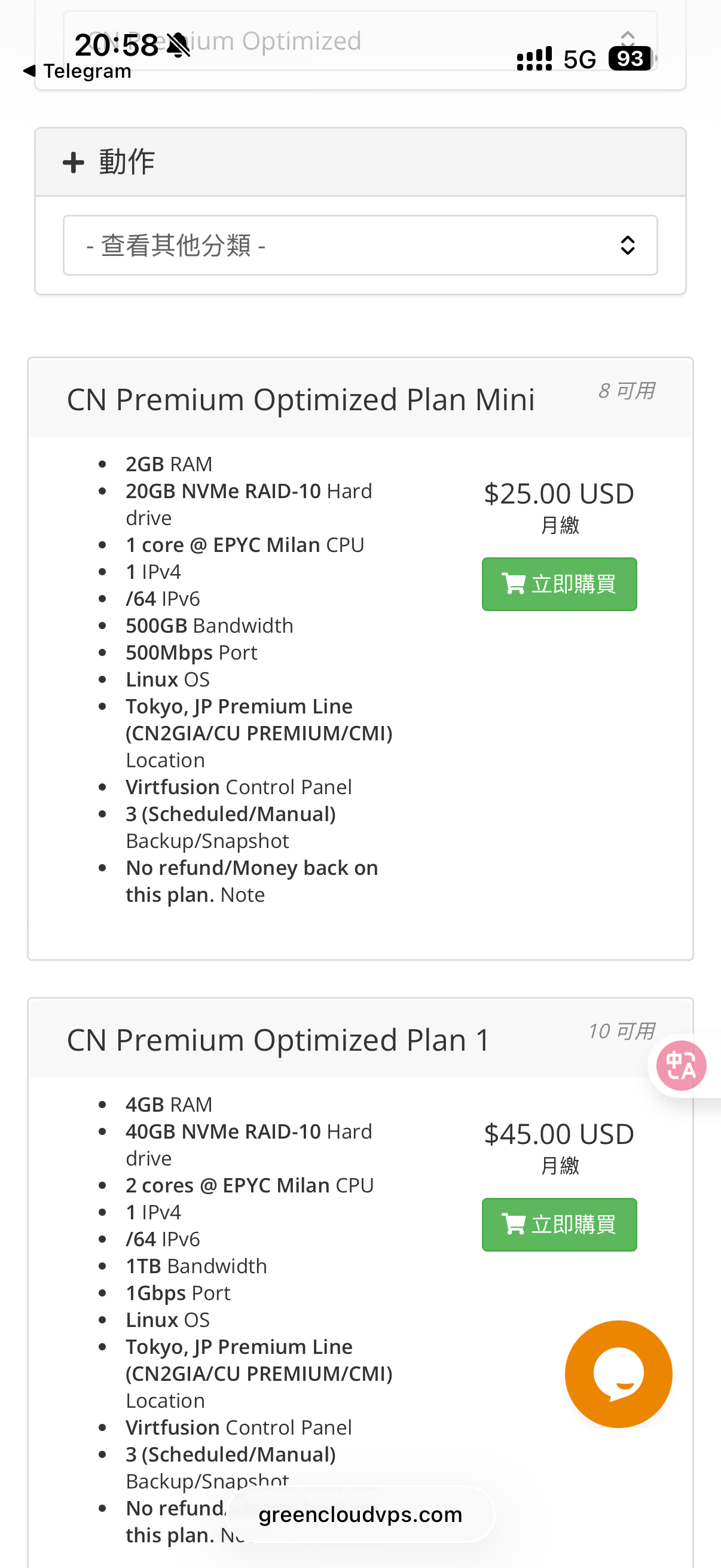
Task: Tap the 10 可用 availability label
Action: (x=621, y=1030)
